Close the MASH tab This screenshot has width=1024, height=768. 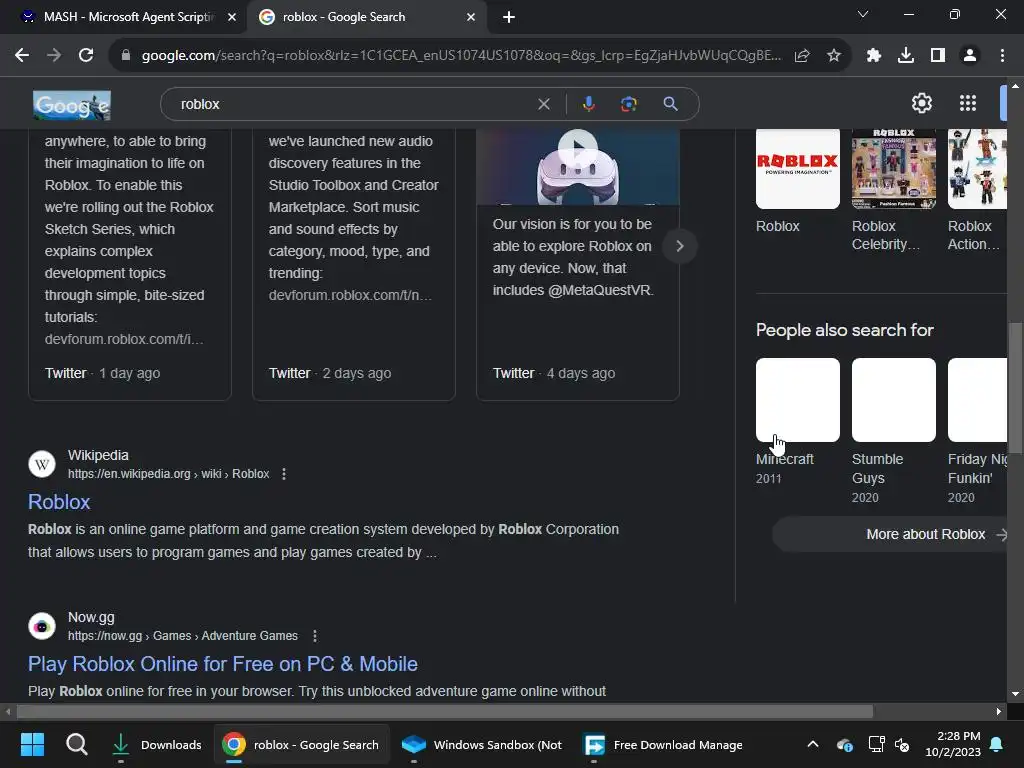click(x=231, y=17)
